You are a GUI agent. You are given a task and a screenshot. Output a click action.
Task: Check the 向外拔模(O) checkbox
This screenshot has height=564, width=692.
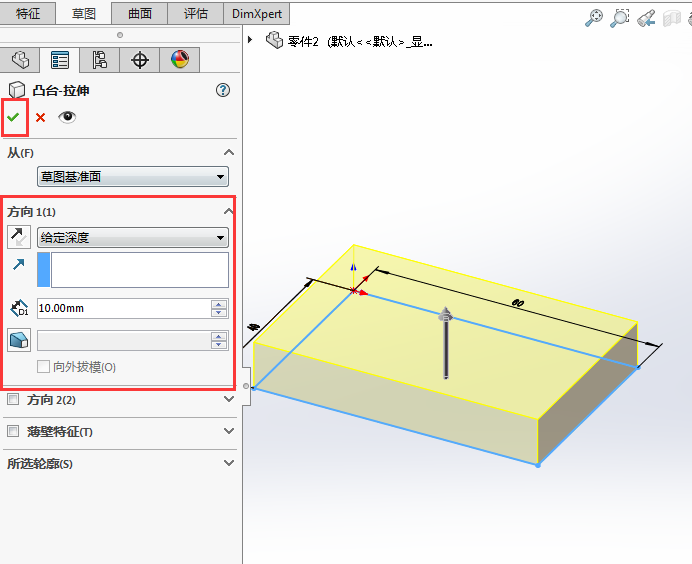click(43, 366)
